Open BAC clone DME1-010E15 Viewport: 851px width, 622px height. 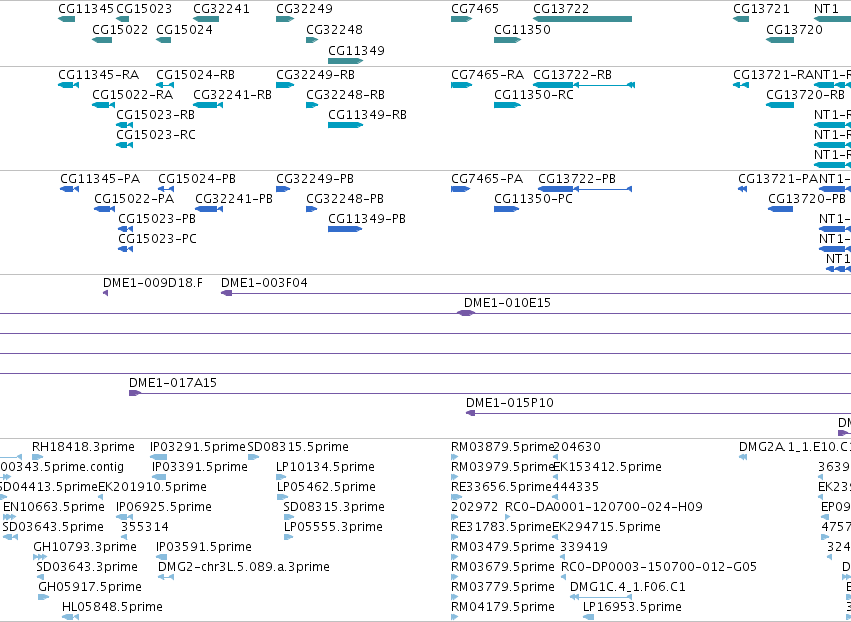(x=507, y=303)
